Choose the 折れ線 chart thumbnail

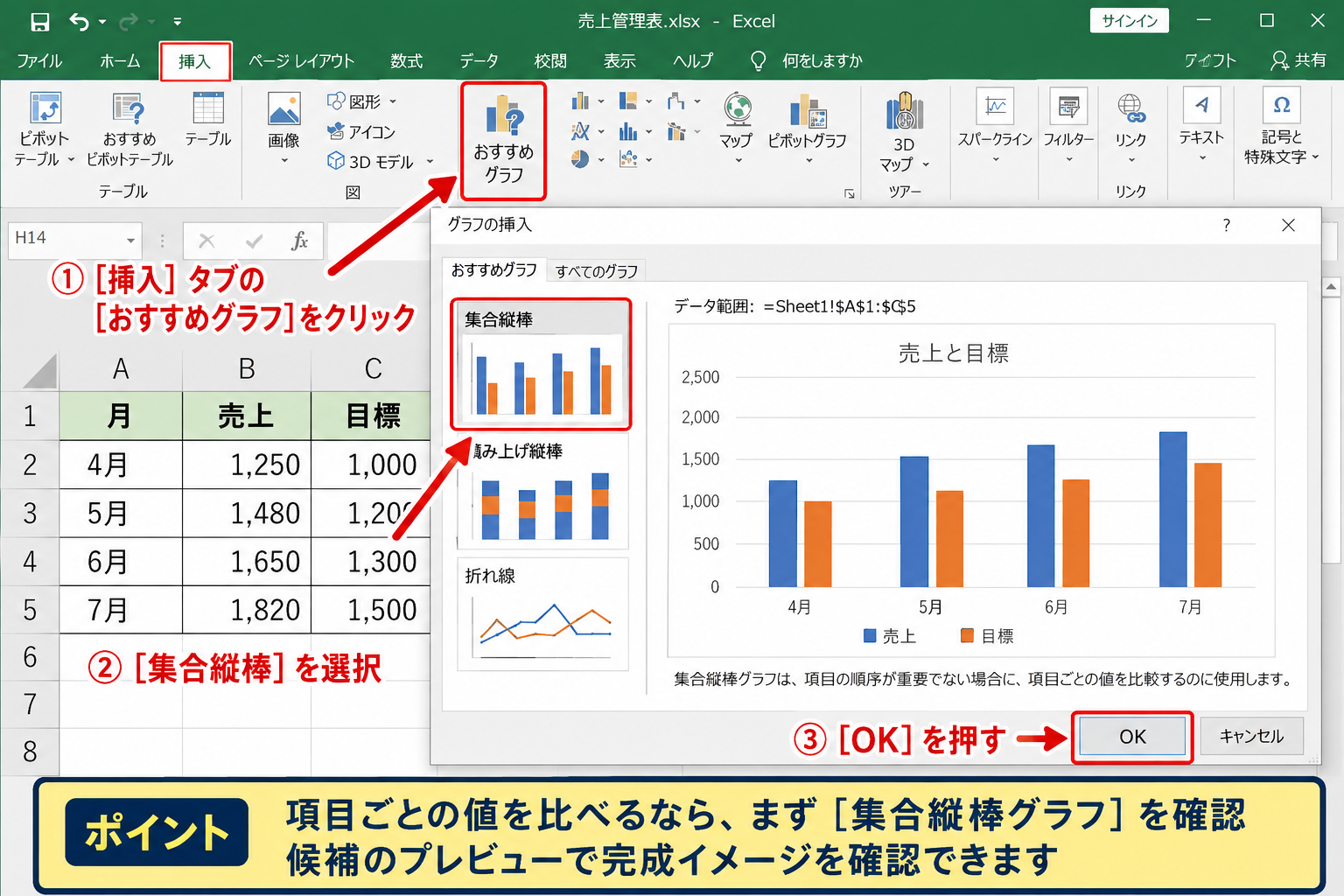point(542,614)
